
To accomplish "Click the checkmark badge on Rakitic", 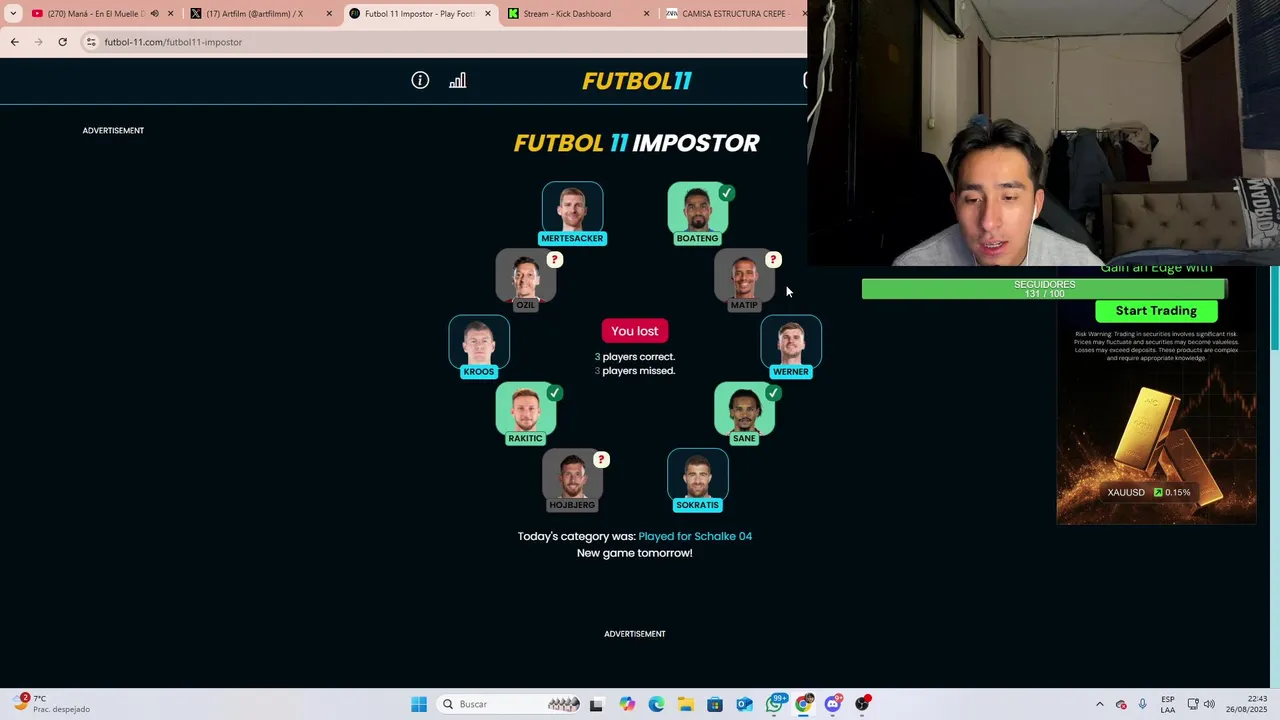I will click(554, 393).
